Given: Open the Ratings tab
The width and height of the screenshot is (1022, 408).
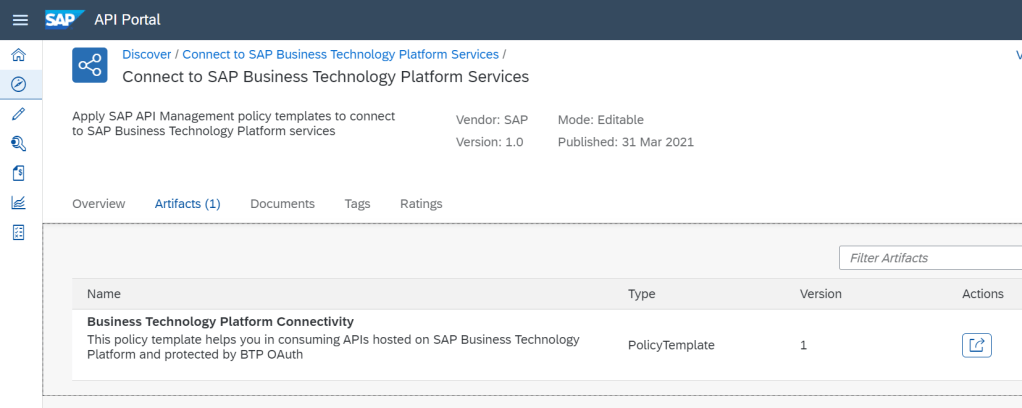Looking at the screenshot, I should [421, 204].
